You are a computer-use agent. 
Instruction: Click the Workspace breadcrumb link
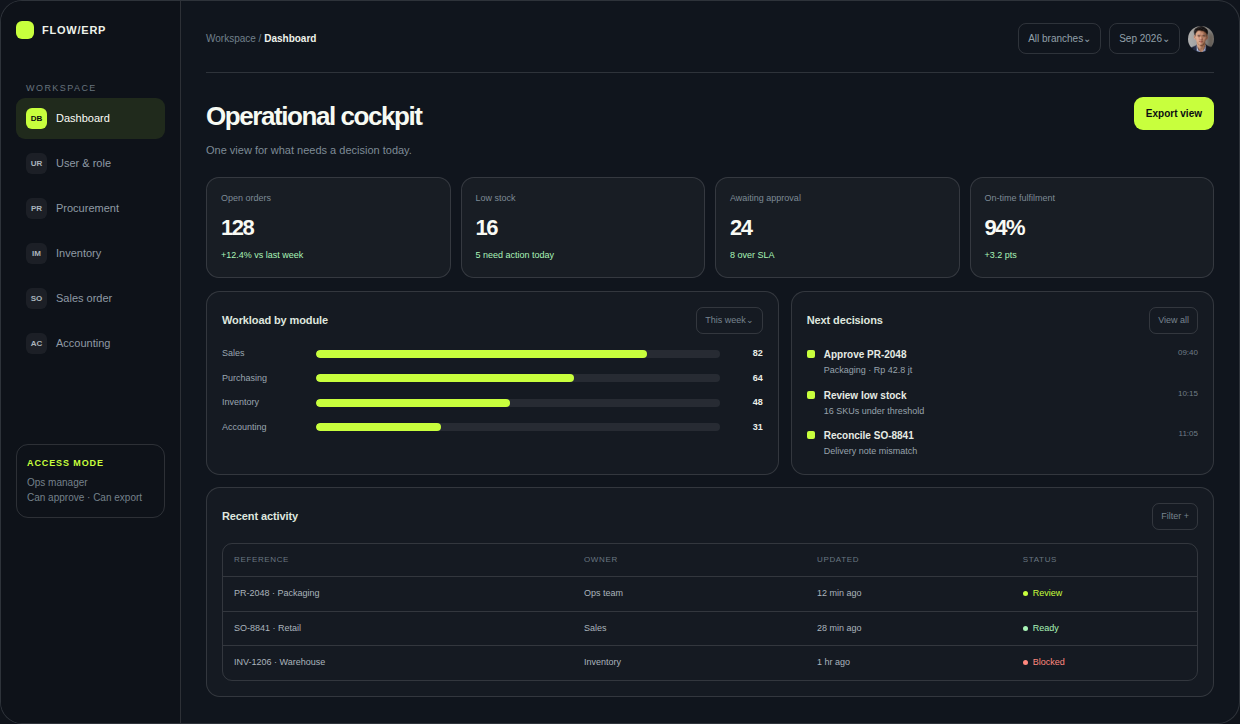pos(231,38)
